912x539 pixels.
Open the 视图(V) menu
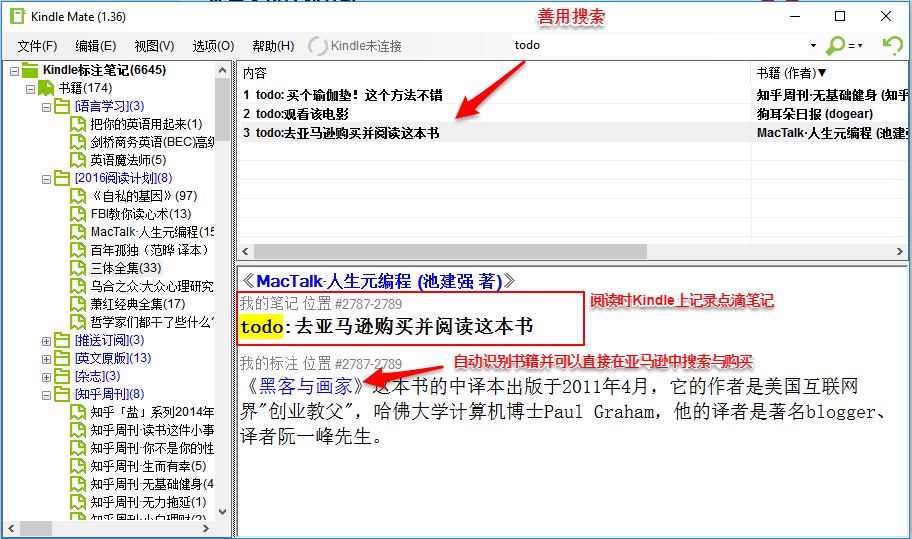[154, 46]
